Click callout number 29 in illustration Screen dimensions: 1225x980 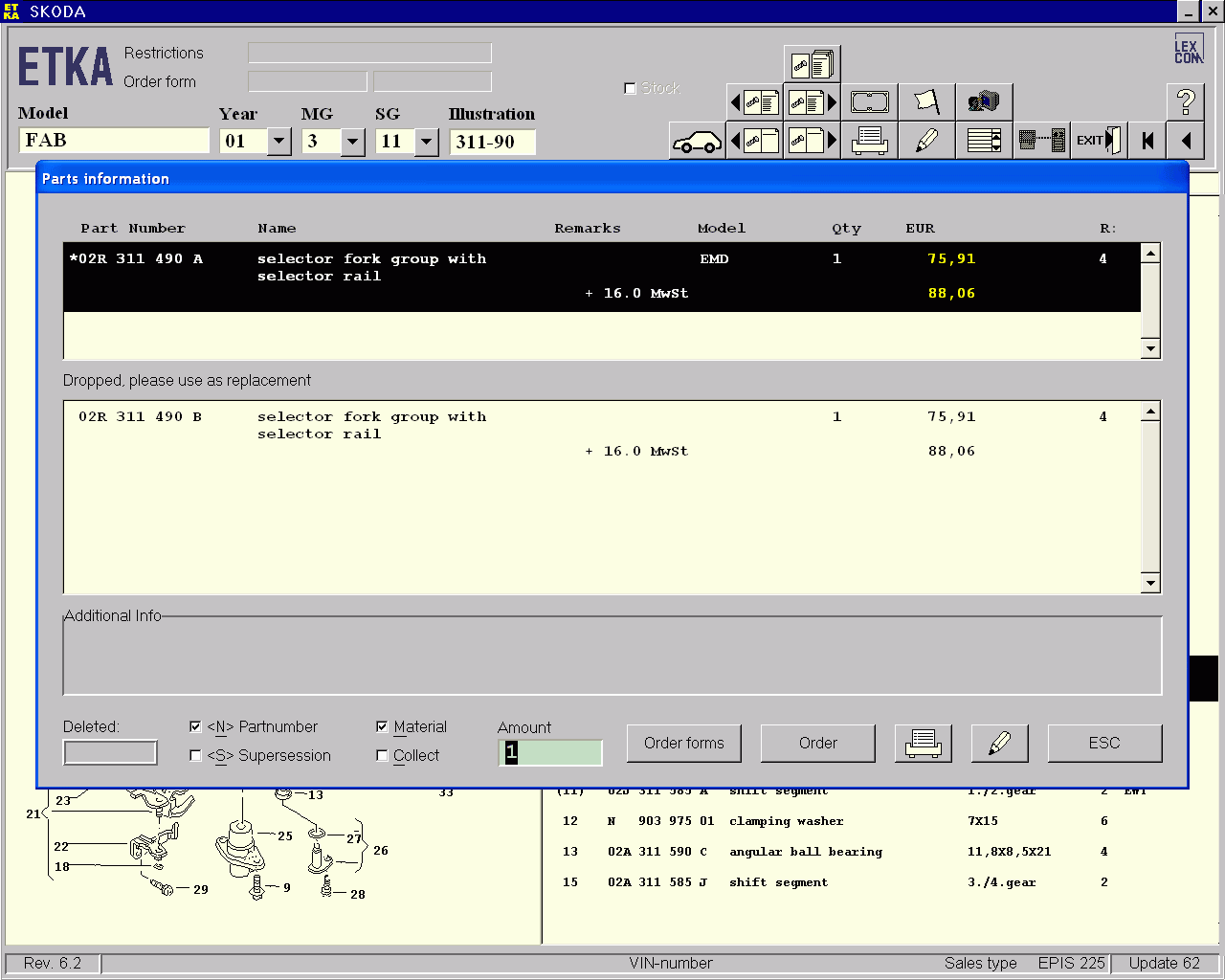[201, 889]
